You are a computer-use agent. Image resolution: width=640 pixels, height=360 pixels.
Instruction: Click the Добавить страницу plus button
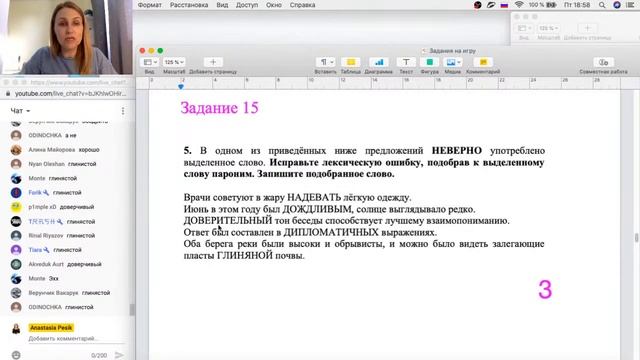[x=213, y=62]
